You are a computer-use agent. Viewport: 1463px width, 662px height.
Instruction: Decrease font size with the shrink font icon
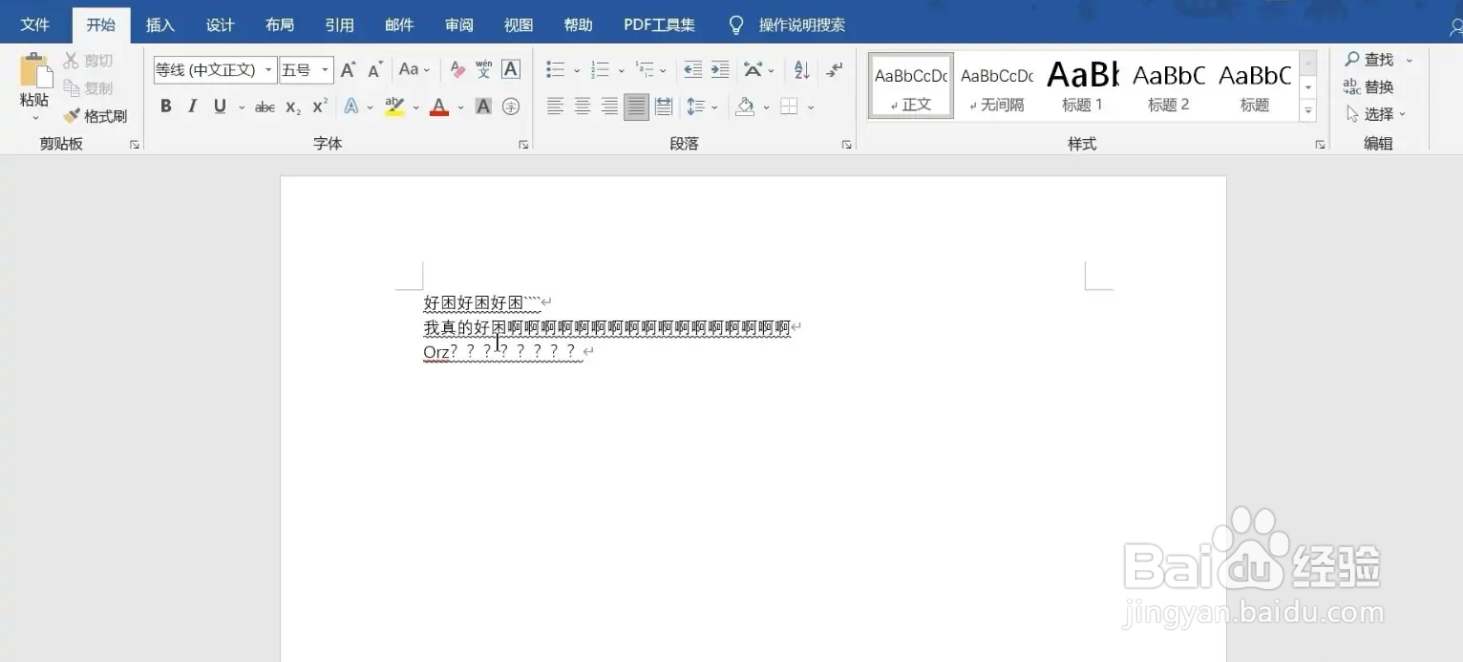[375, 70]
